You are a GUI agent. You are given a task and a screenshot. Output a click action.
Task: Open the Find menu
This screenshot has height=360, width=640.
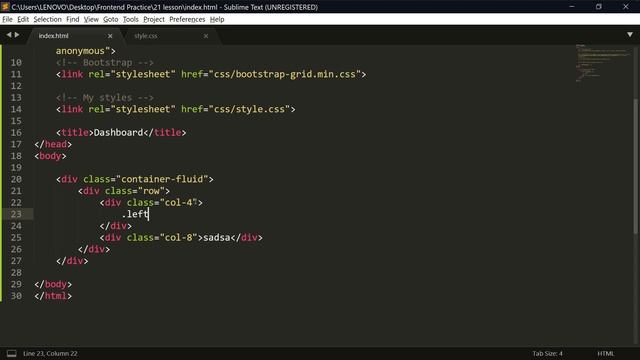pyautogui.click(x=73, y=19)
